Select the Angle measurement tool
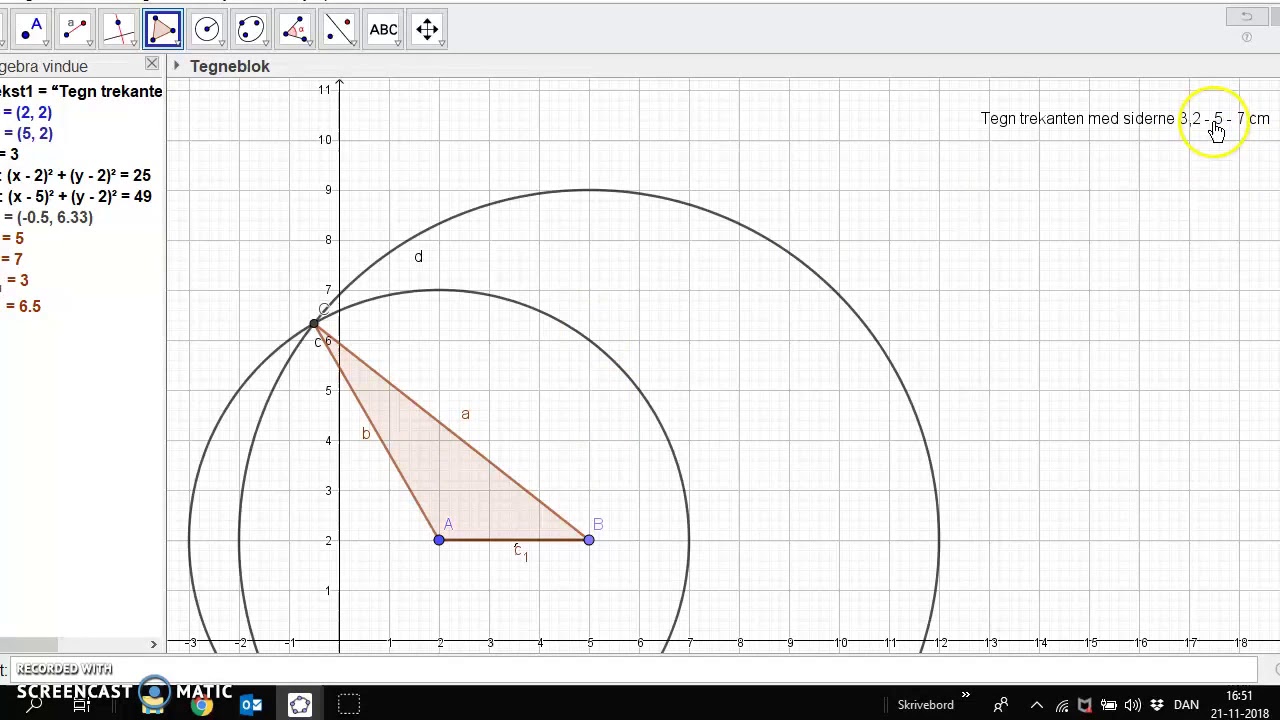Image resolution: width=1280 pixels, height=720 pixels. click(x=295, y=29)
